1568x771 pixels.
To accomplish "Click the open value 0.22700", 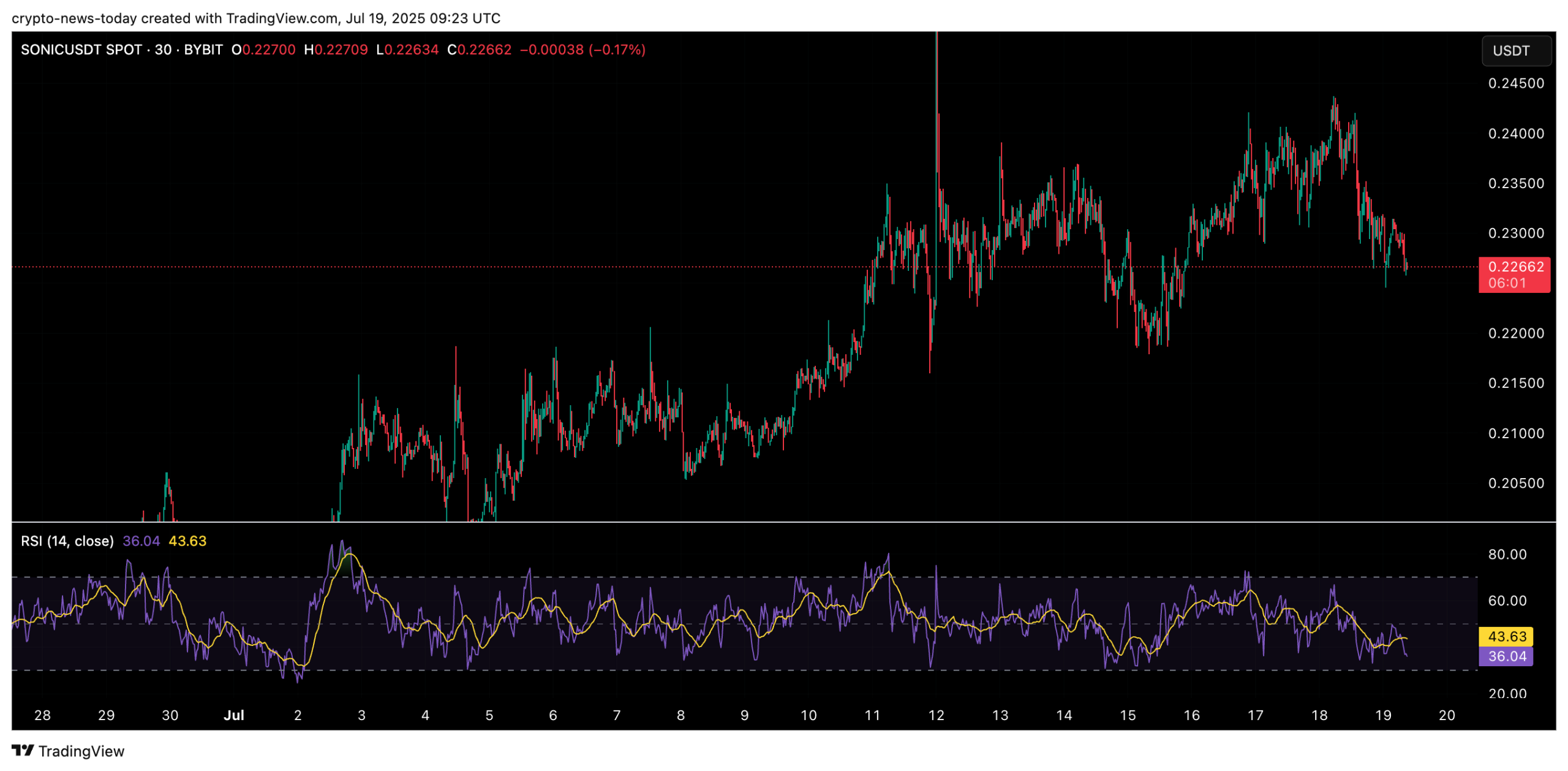I will [268, 50].
